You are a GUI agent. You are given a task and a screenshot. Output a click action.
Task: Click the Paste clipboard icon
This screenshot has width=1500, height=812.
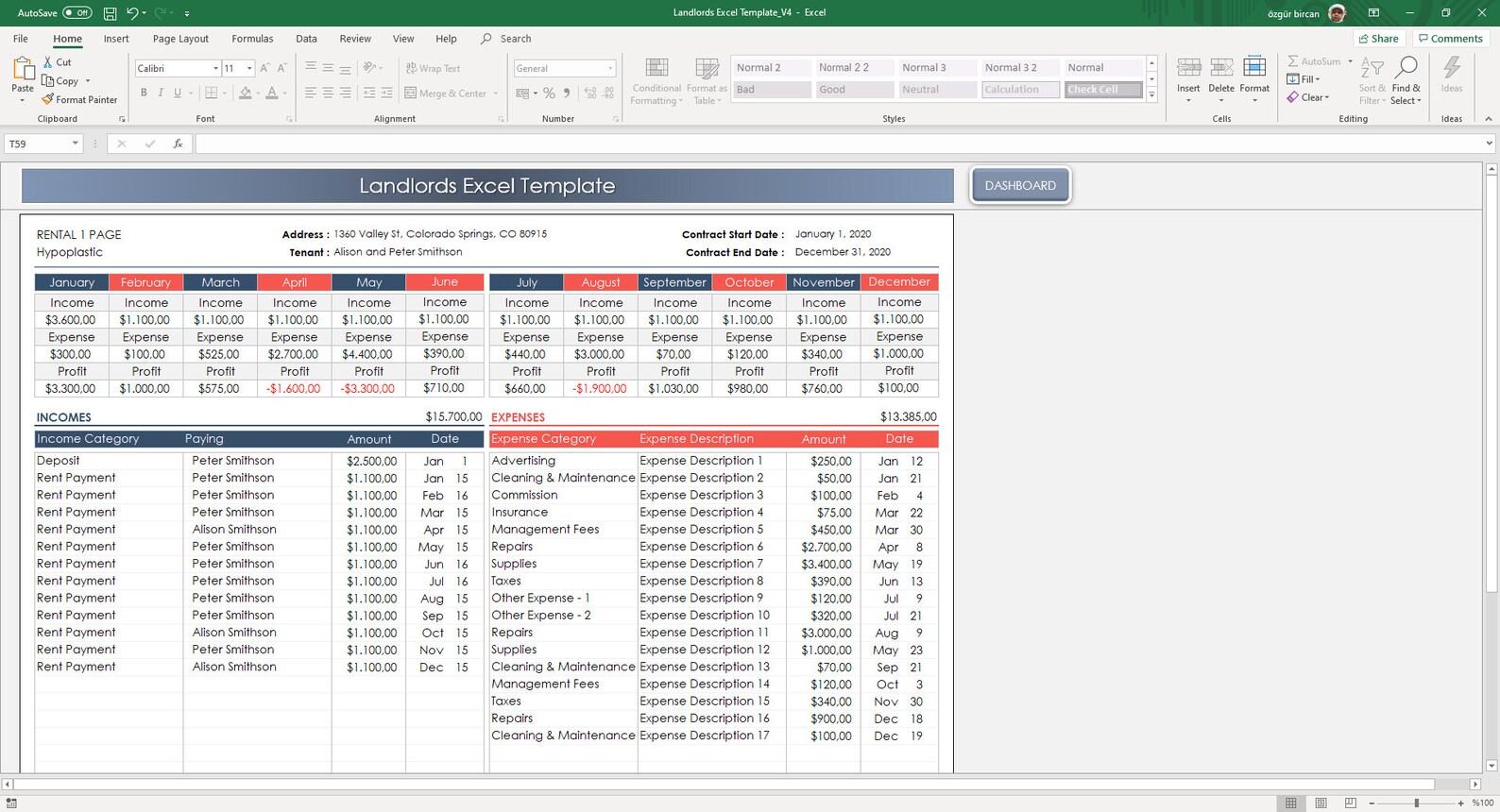coord(23,68)
